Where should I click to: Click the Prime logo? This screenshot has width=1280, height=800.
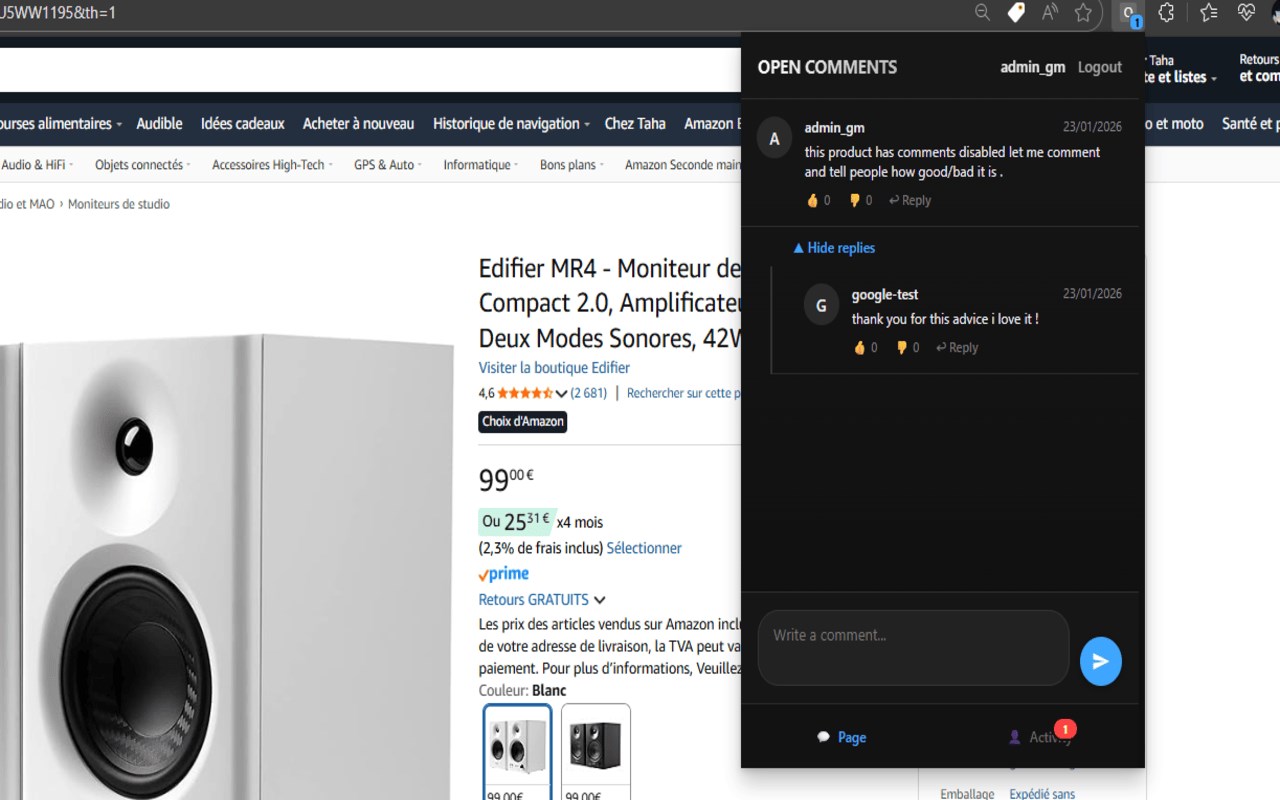[x=504, y=574]
